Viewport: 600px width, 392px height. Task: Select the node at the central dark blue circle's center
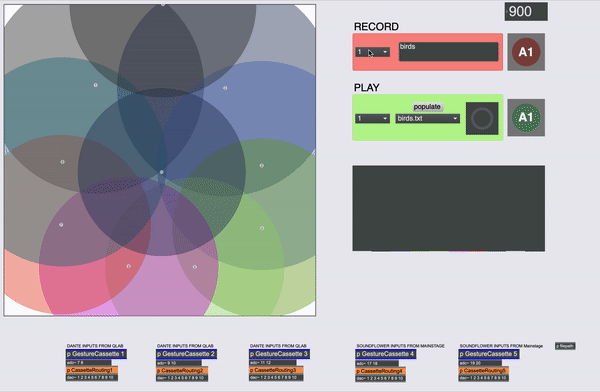pyautogui.click(x=161, y=172)
